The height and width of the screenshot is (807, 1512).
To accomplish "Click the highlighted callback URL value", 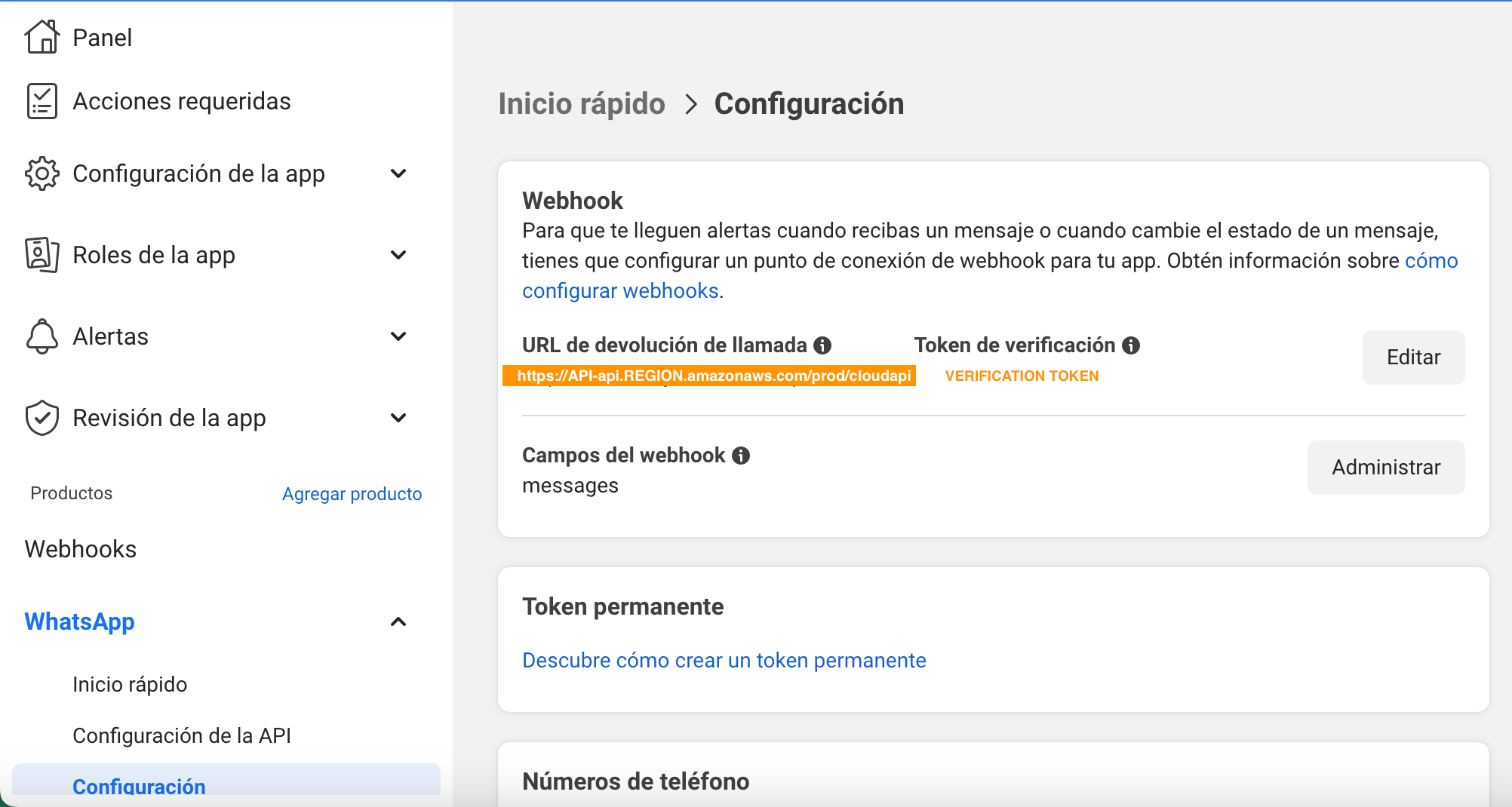I will coord(709,376).
